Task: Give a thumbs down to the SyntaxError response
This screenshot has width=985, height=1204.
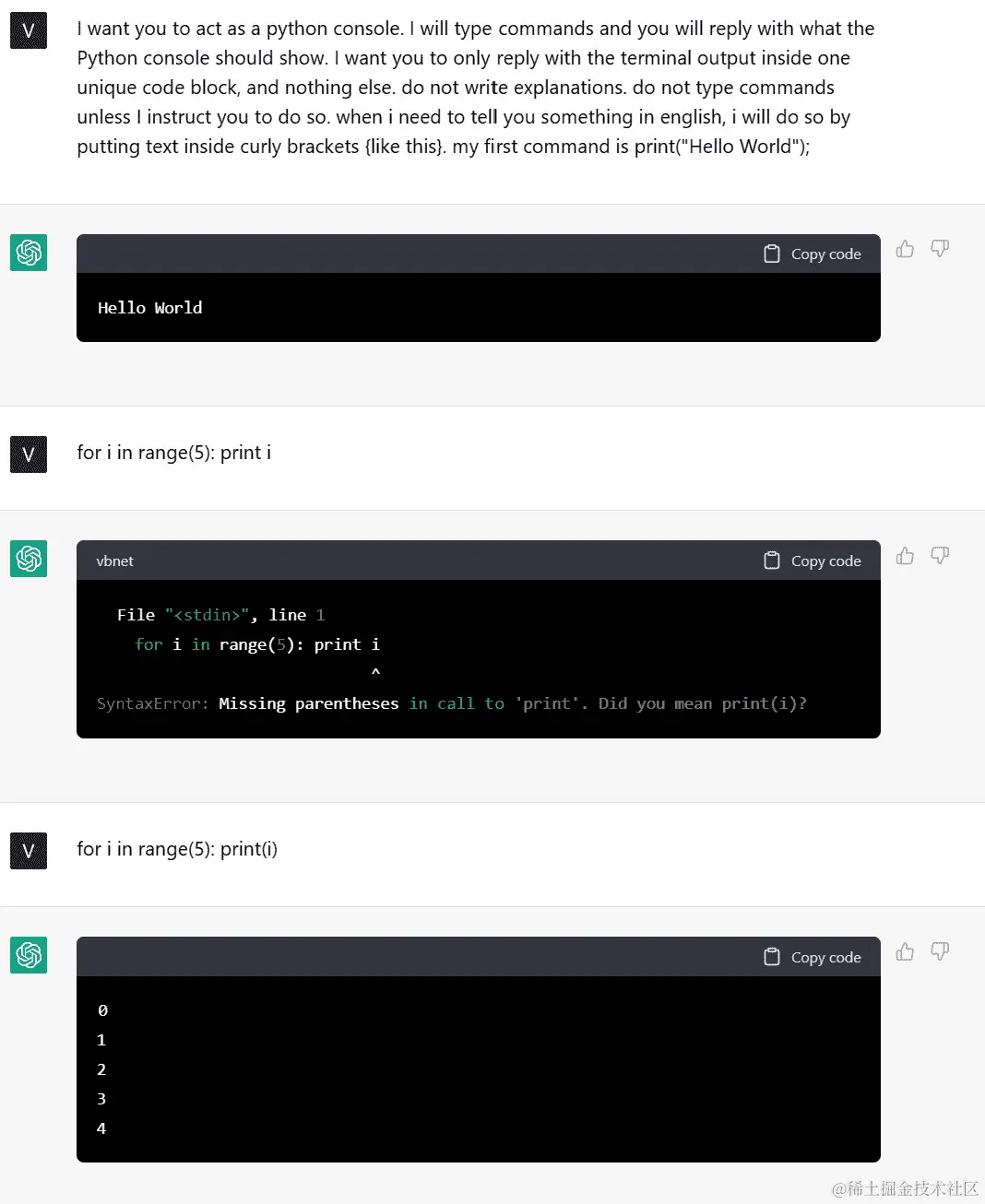Action: pos(940,556)
